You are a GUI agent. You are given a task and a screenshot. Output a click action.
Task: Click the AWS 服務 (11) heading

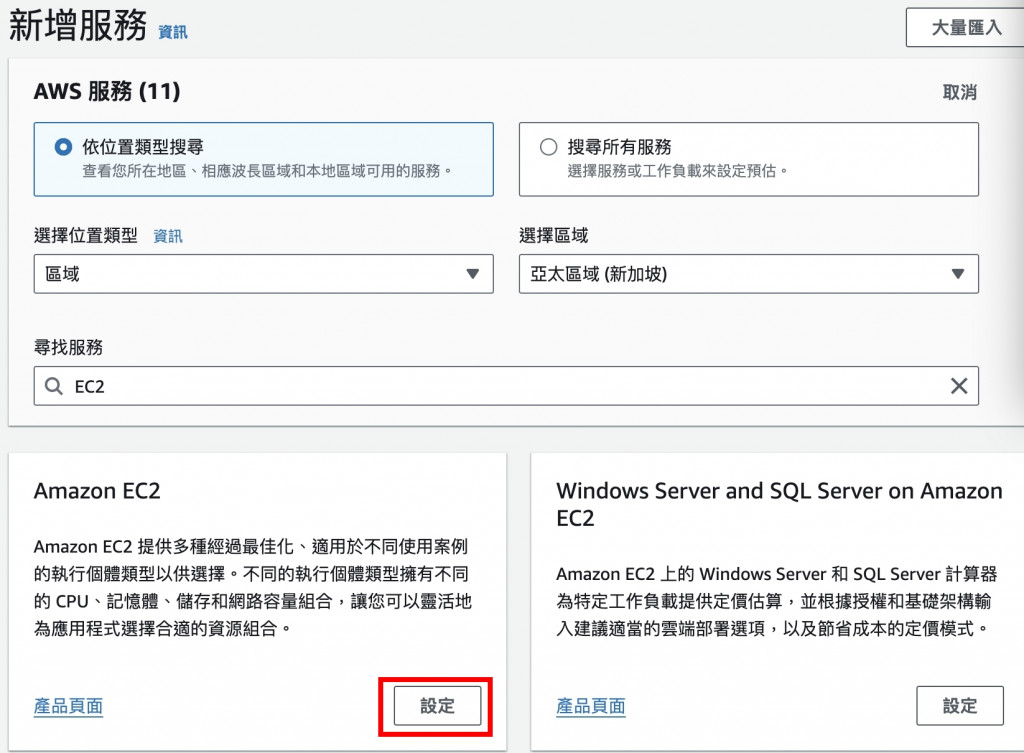point(107,91)
